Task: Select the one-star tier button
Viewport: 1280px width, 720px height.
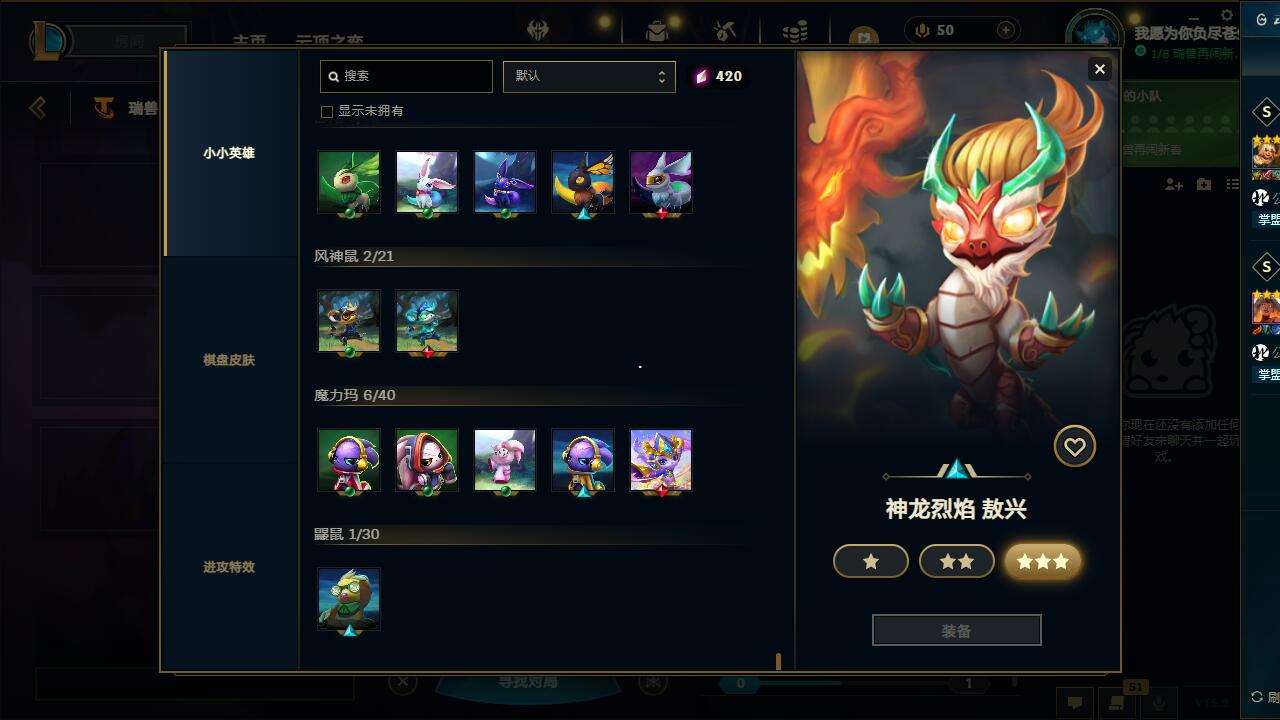Action: pos(871,562)
